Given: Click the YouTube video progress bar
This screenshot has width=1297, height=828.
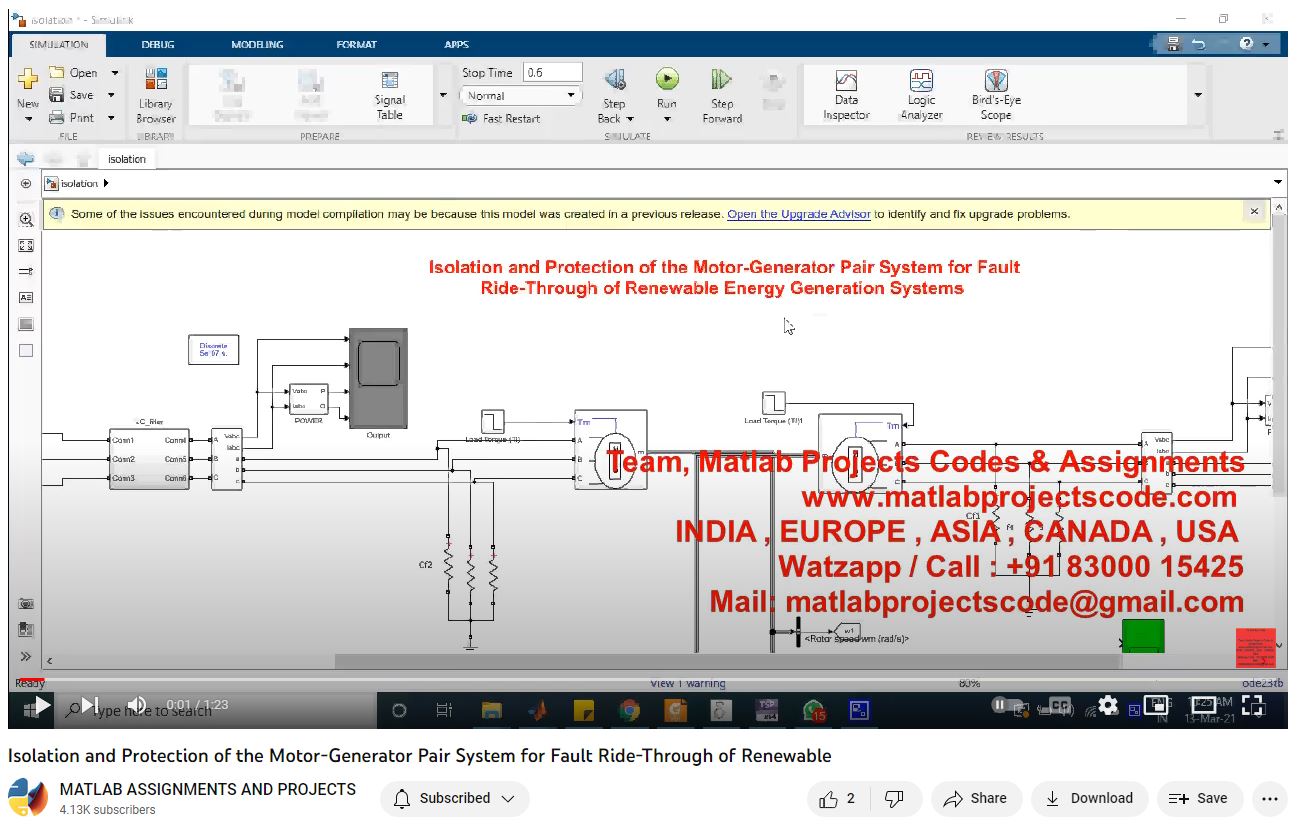Looking at the screenshot, I should (x=648, y=682).
